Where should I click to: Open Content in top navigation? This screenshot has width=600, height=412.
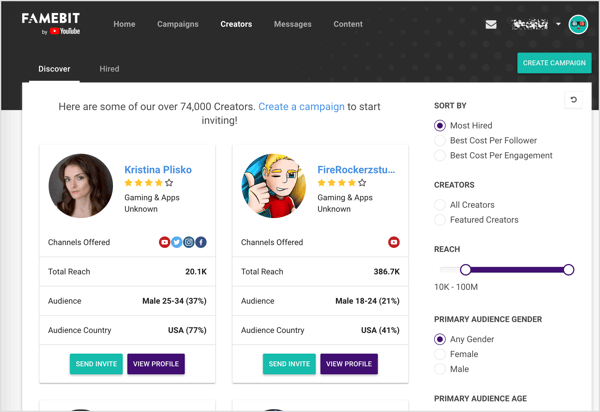click(348, 24)
